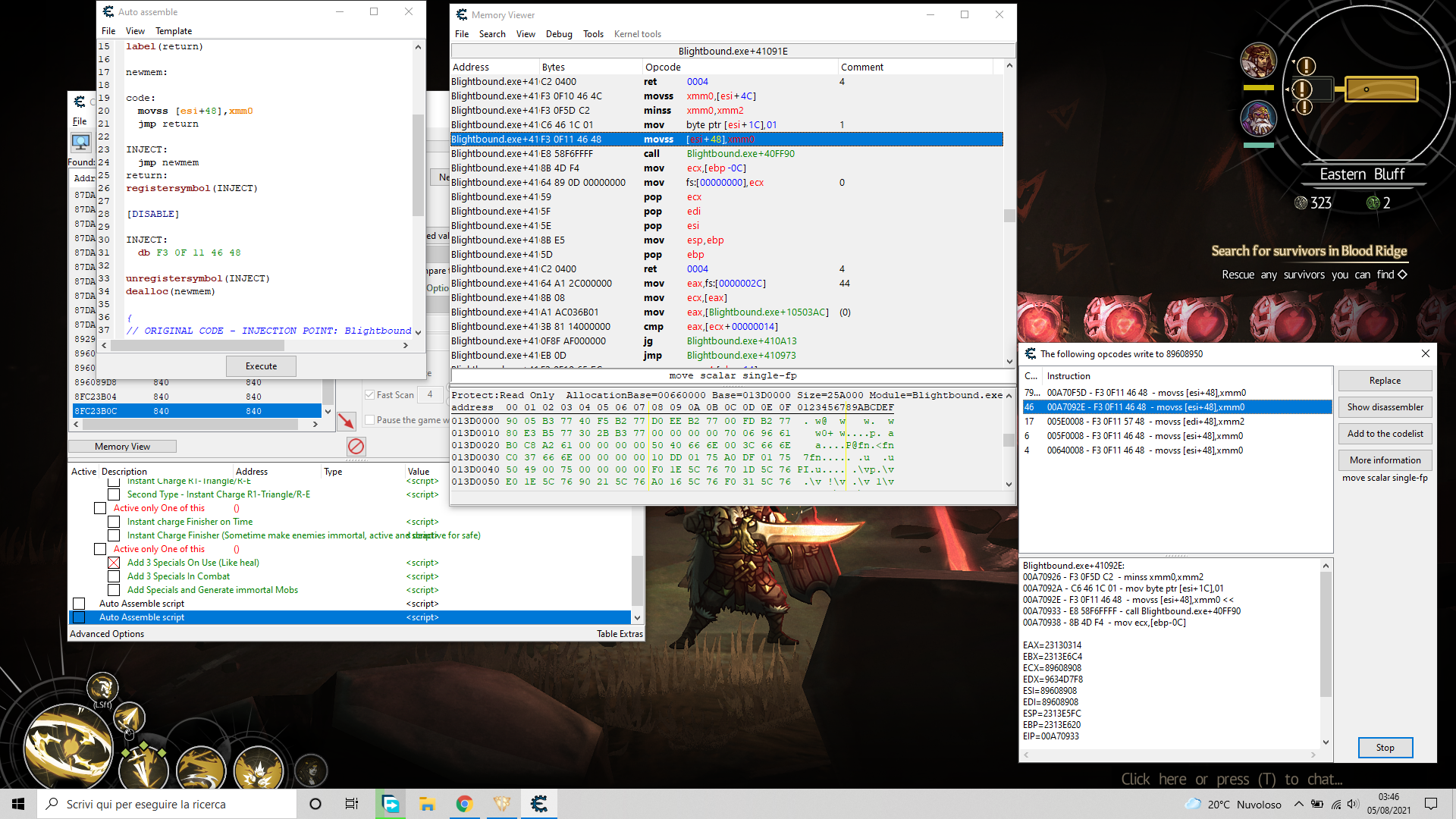
Task: Open Cheat Engine from the taskbar
Action: pos(539,803)
